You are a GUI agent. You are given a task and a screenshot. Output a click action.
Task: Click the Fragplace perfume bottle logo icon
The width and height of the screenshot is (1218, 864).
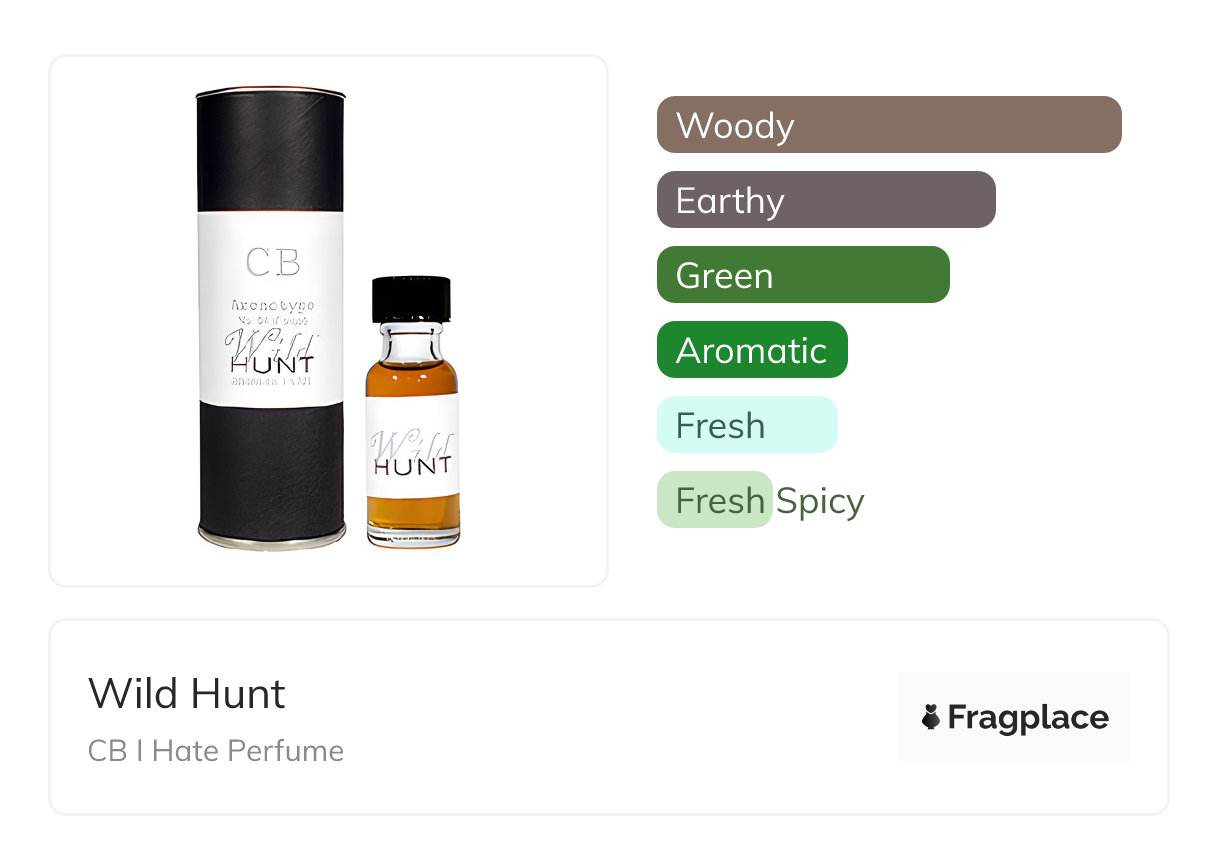[931, 717]
